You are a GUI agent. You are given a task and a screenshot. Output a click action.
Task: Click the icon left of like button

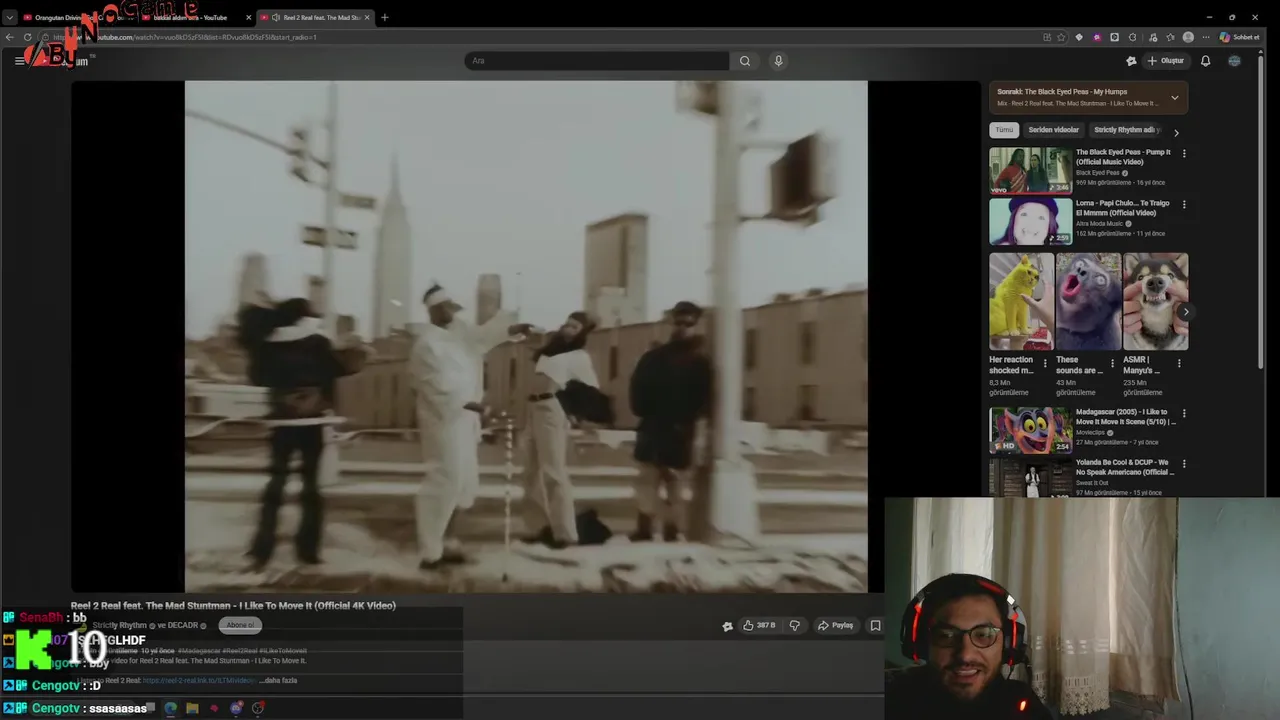tap(727, 626)
